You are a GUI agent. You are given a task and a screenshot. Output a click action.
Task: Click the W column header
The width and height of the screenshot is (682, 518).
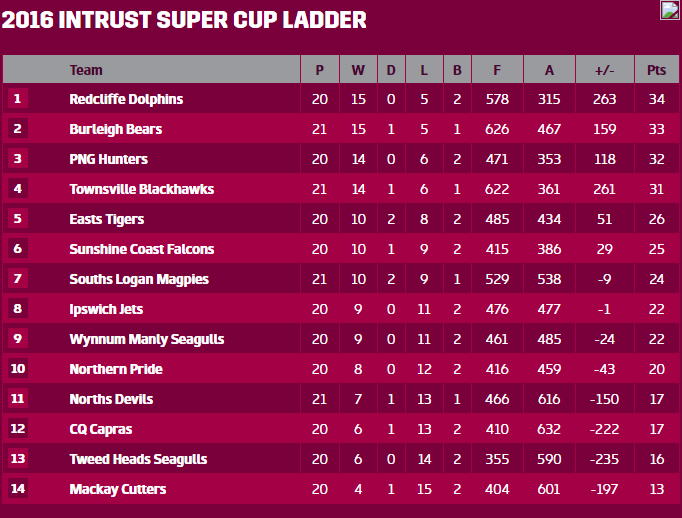pos(358,70)
